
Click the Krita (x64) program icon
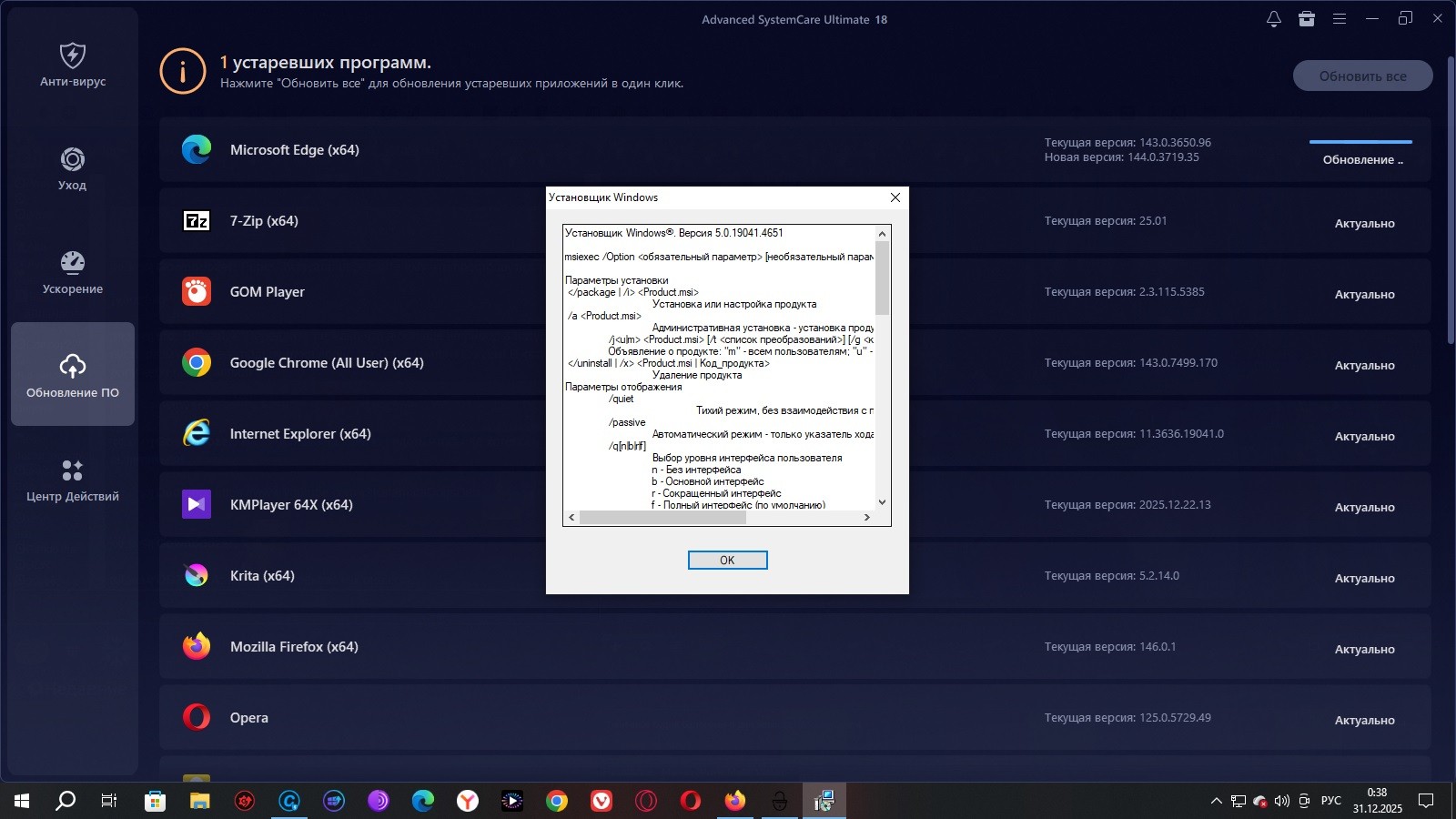pos(197,575)
